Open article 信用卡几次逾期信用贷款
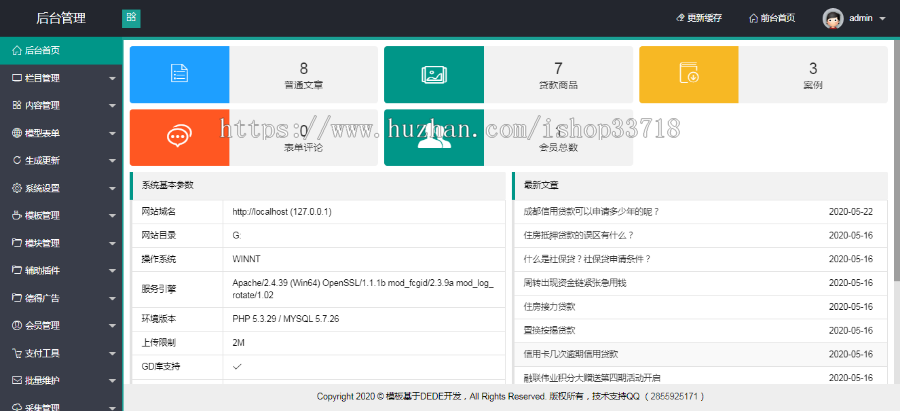The image size is (900, 411). tap(571, 354)
